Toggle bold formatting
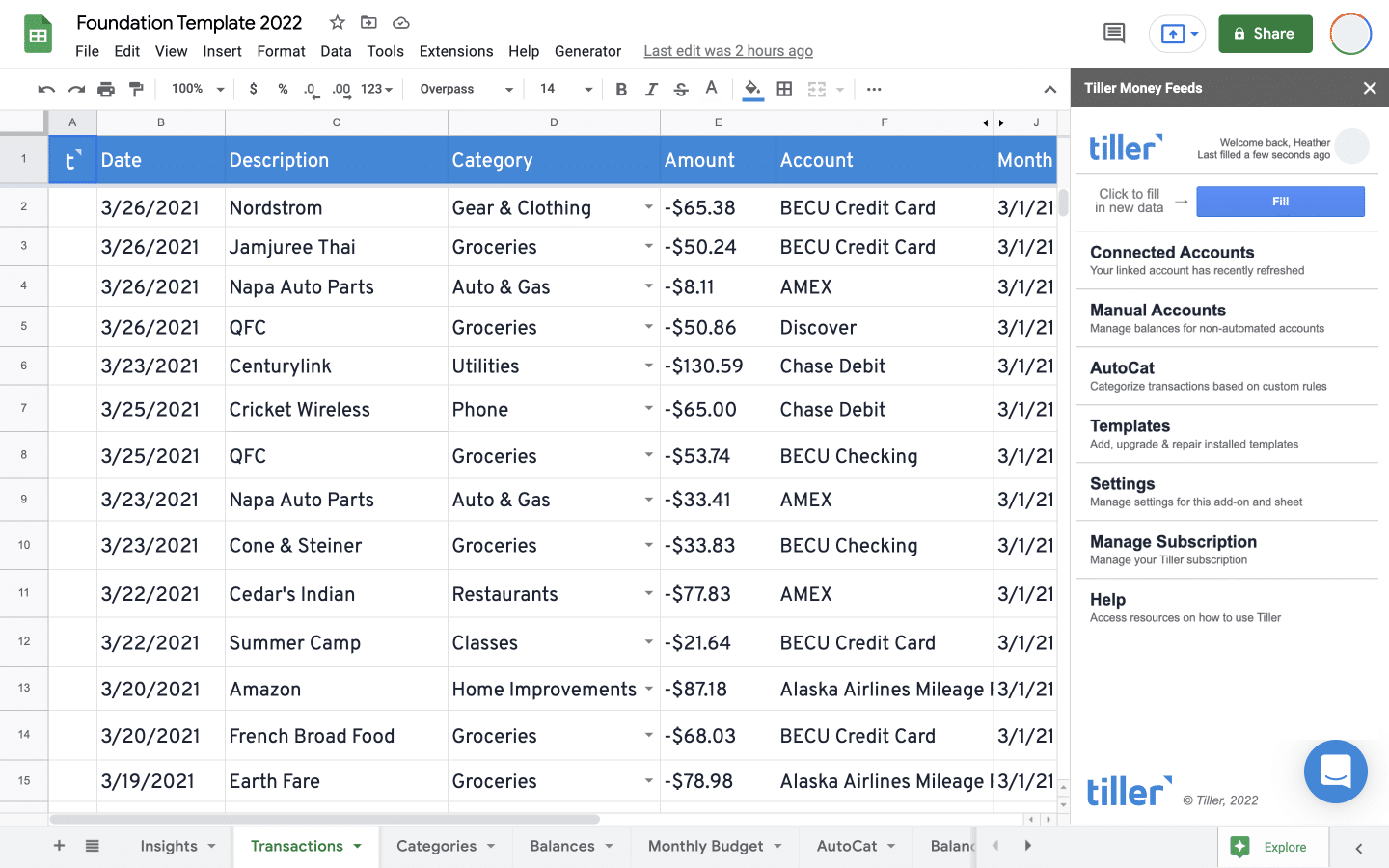The width and height of the screenshot is (1389, 868). tap(621, 89)
